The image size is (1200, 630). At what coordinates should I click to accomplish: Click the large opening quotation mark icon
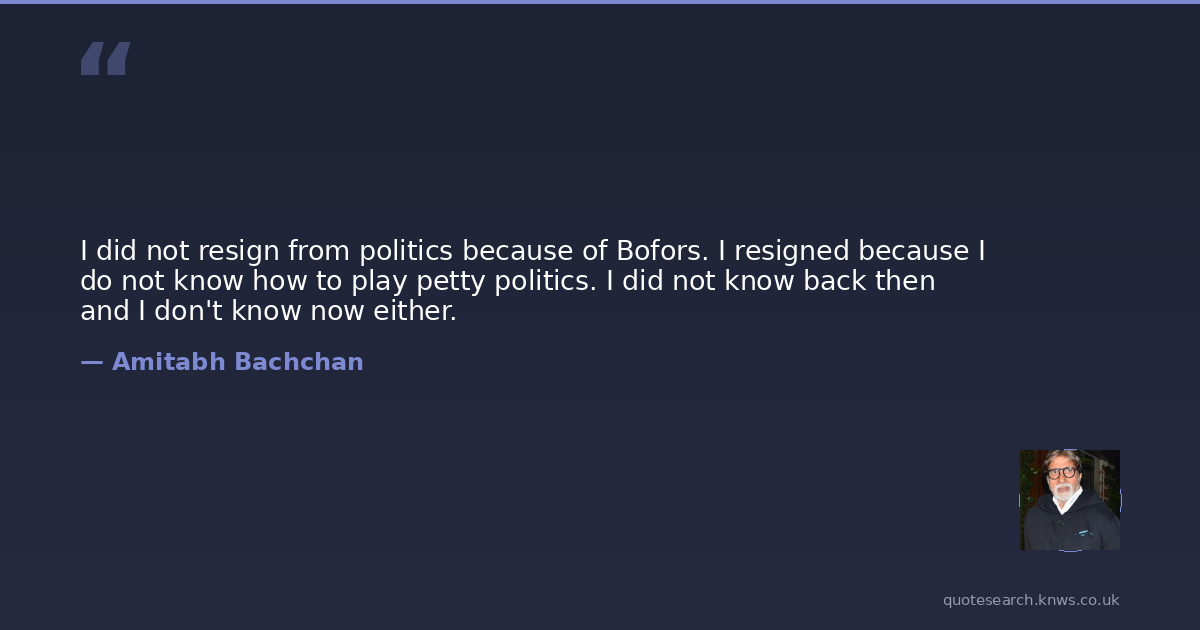tap(105, 59)
